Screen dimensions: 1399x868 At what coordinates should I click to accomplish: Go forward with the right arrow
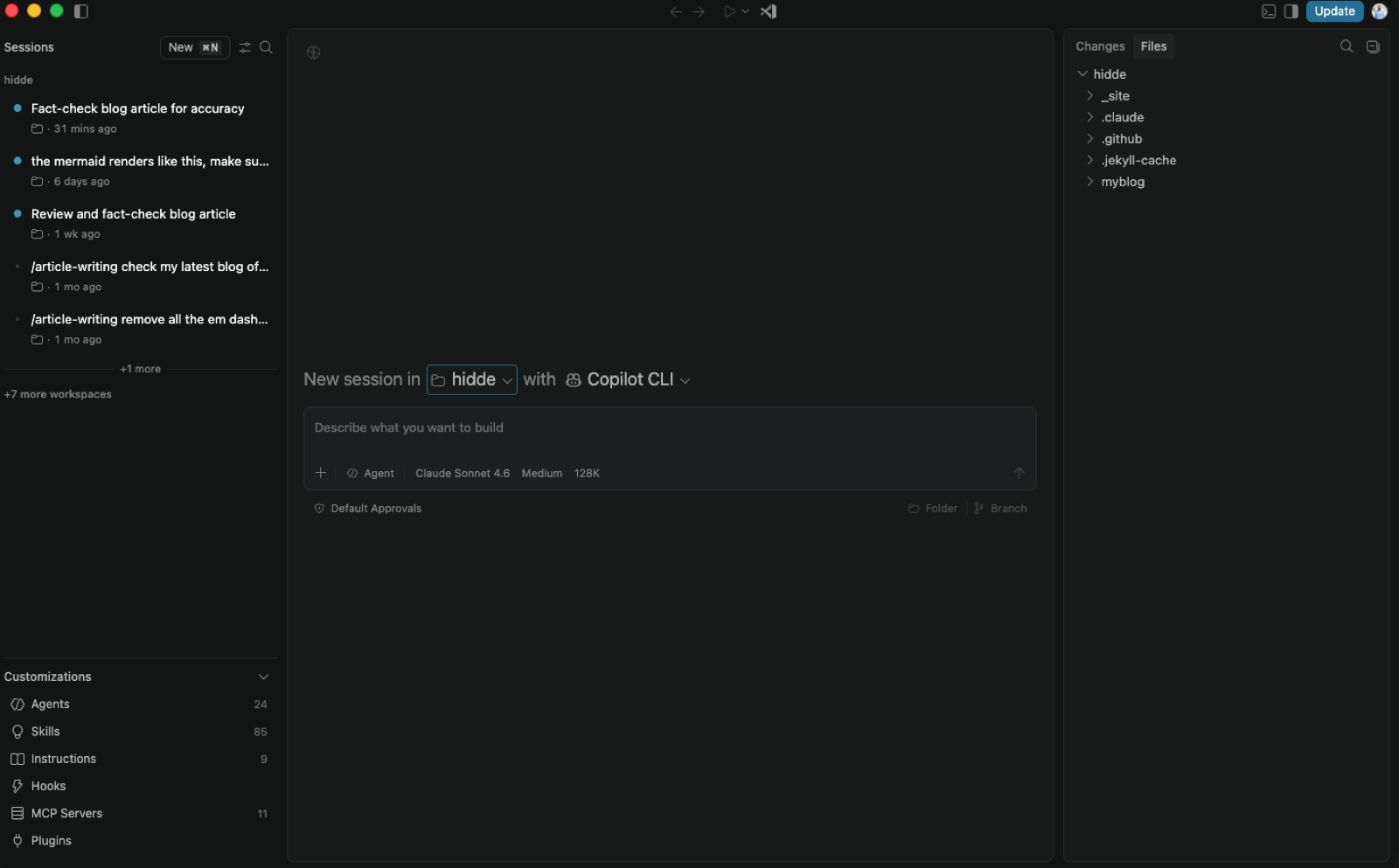tap(699, 11)
